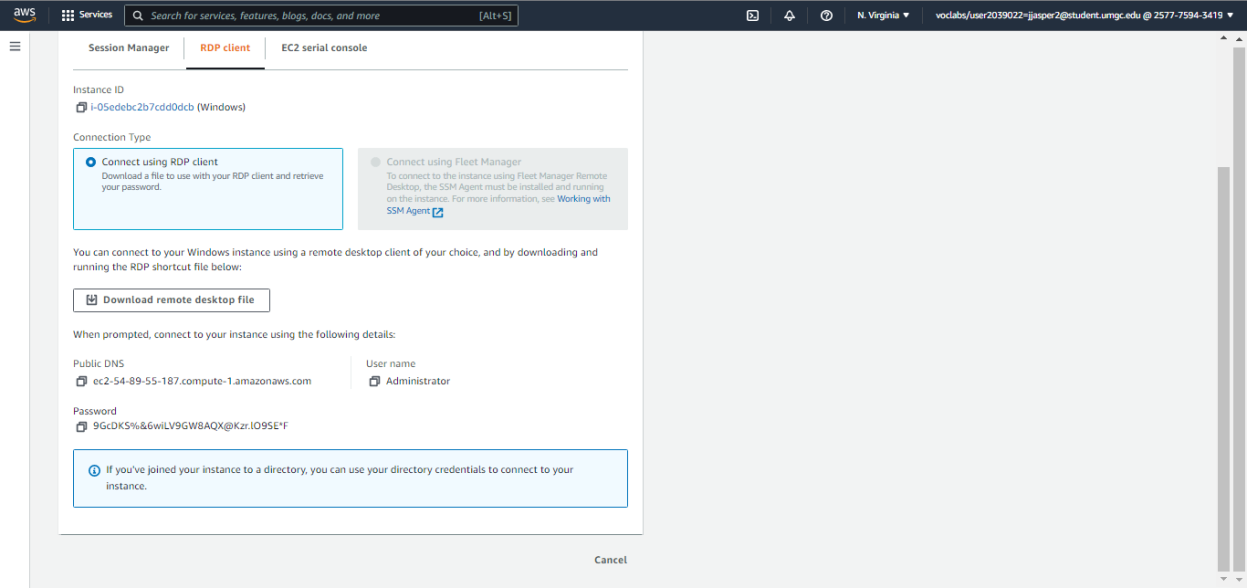This screenshot has height=588, width=1247.
Task: Open the notifications bell
Action: pos(789,16)
